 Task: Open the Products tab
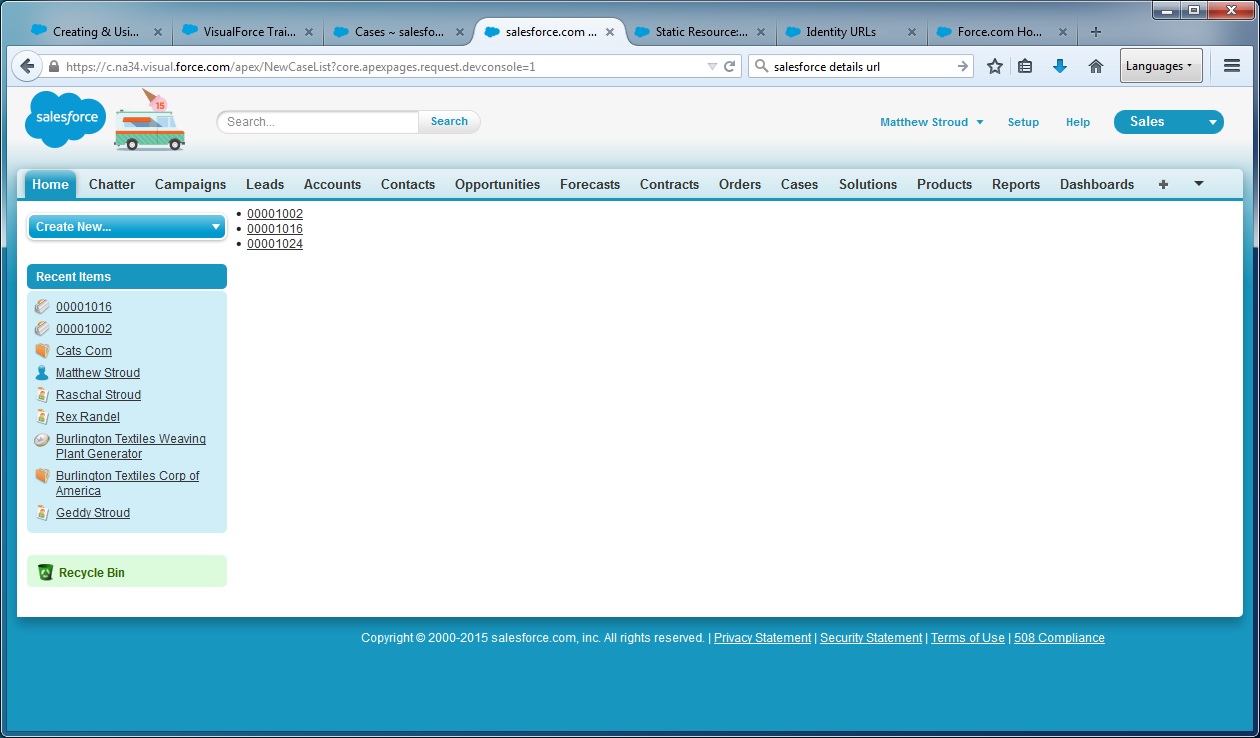pos(944,184)
